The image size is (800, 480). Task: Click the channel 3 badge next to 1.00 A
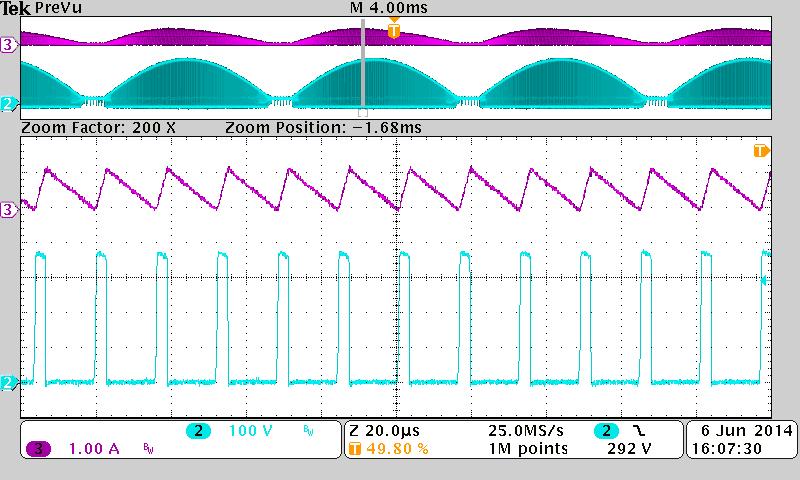coord(38,449)
